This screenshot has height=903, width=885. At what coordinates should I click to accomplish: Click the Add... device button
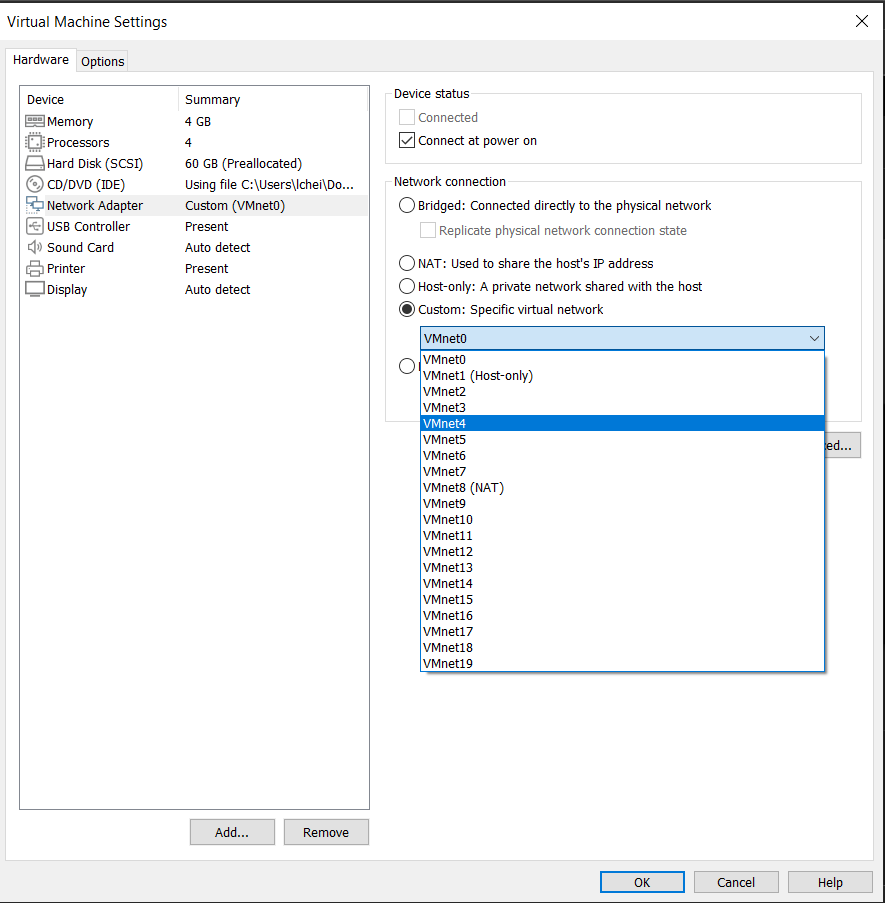(232, 832)
